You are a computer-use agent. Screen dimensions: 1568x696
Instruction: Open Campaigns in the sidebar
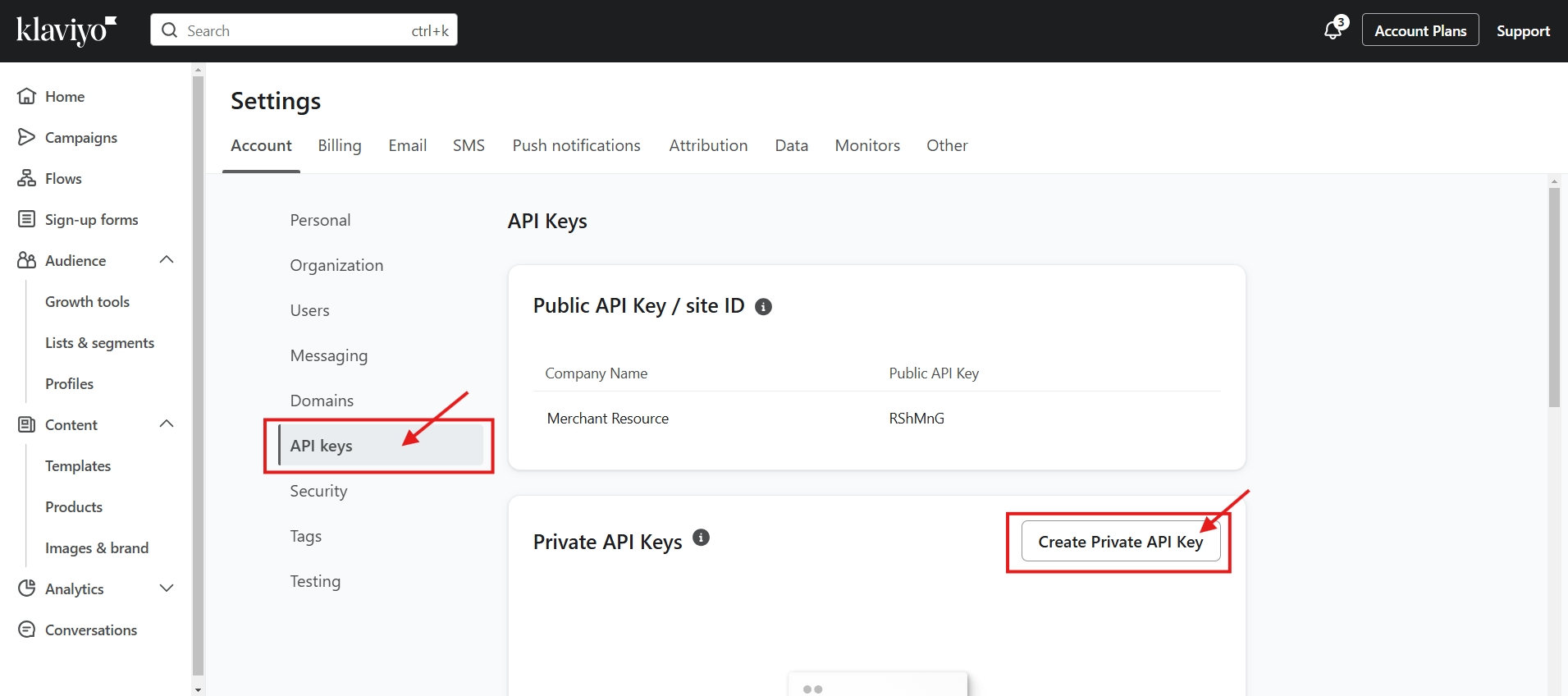click(x=81, y=137)
